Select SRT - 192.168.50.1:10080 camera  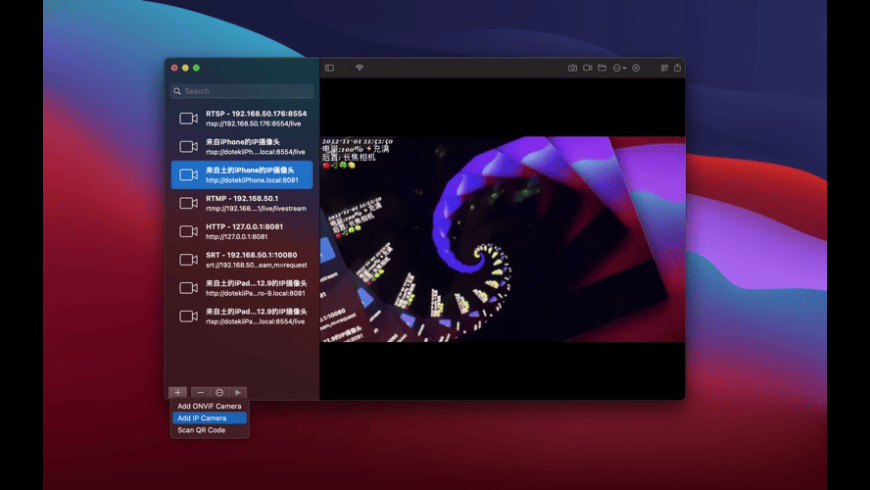[x=242, y=260]
